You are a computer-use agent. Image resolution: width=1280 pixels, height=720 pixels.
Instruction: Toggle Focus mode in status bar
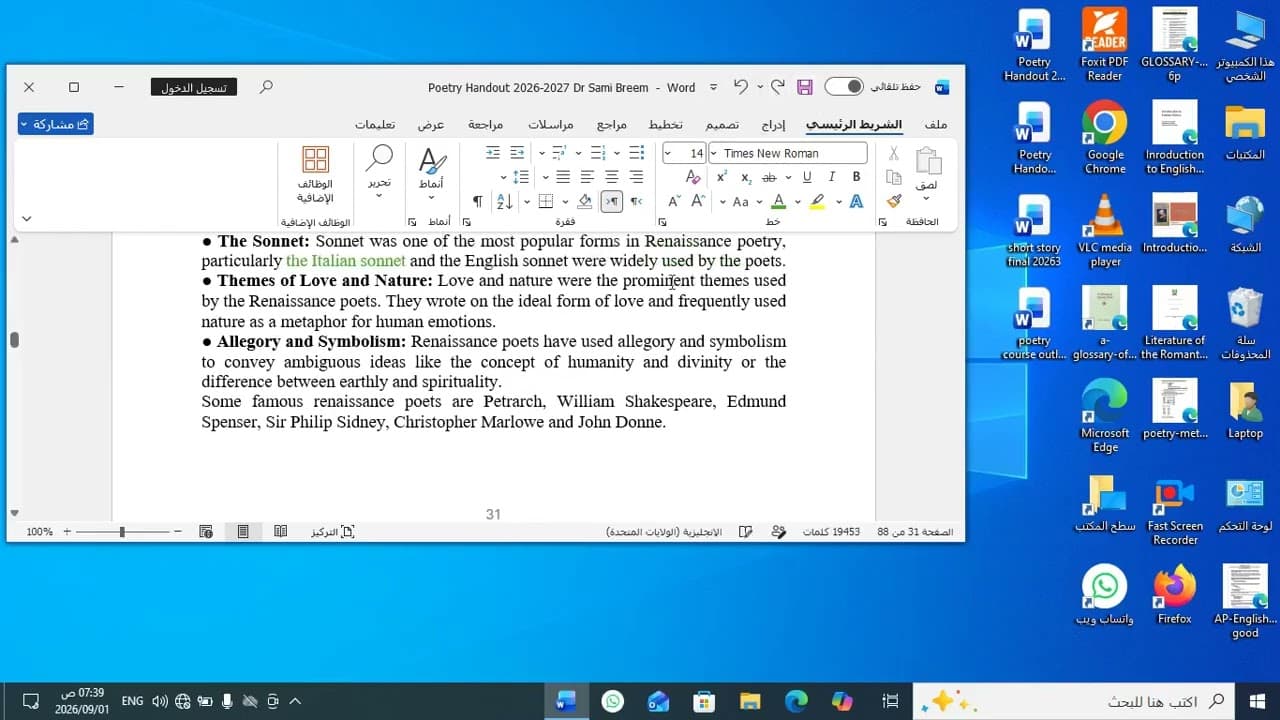pyautogui.click(x=332, y=532)
